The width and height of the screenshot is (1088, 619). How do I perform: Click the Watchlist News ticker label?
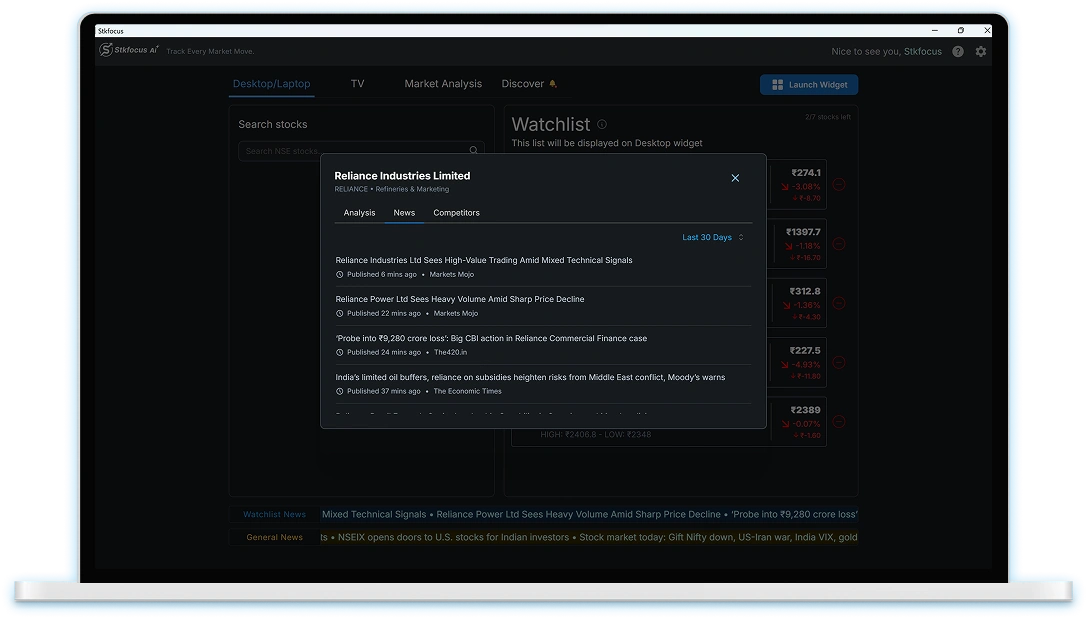tap(274, 514)
